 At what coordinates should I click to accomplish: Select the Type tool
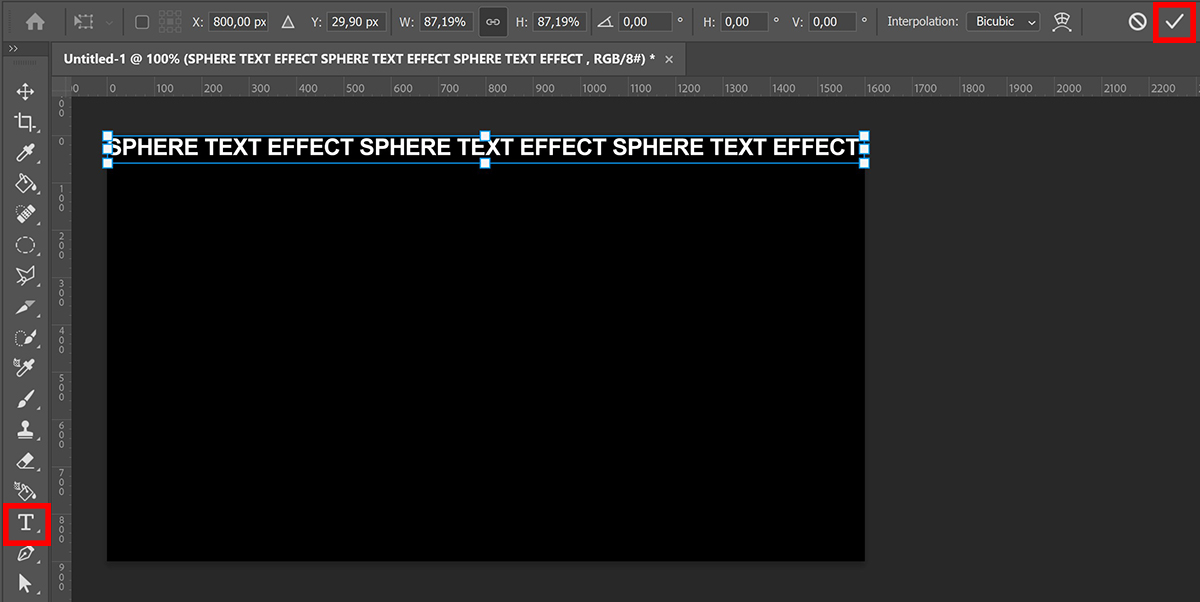(x=27, y=521)
